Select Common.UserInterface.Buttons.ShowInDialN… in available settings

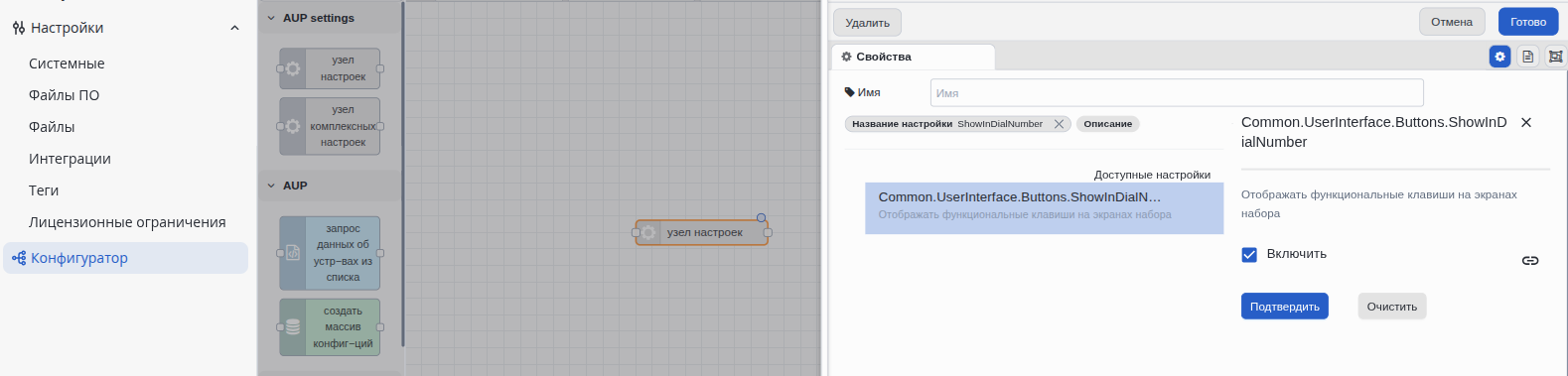point(1044,207)
